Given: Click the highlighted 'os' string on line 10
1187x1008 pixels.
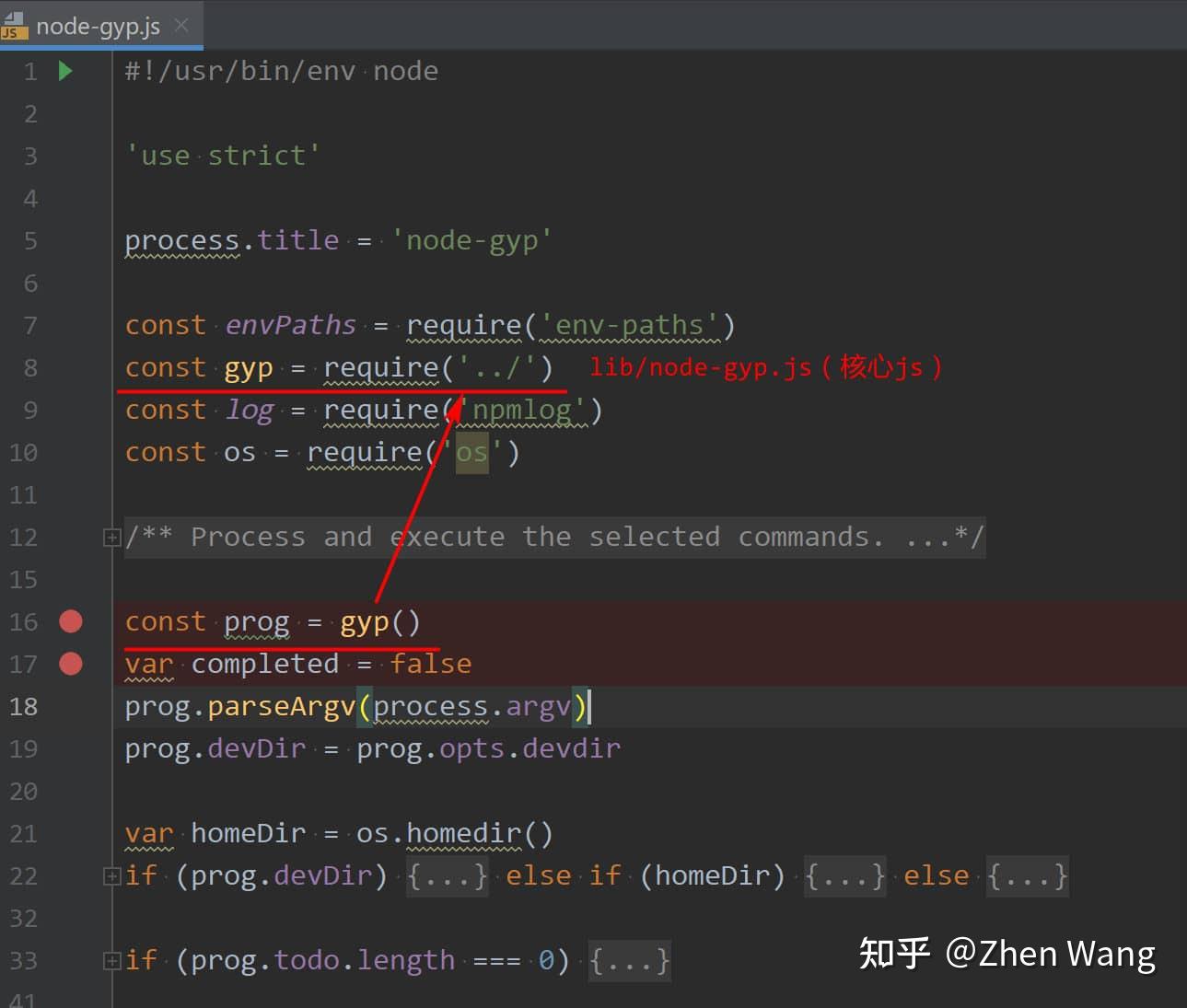Looking at the screenshot, I should tap(471, 452).
